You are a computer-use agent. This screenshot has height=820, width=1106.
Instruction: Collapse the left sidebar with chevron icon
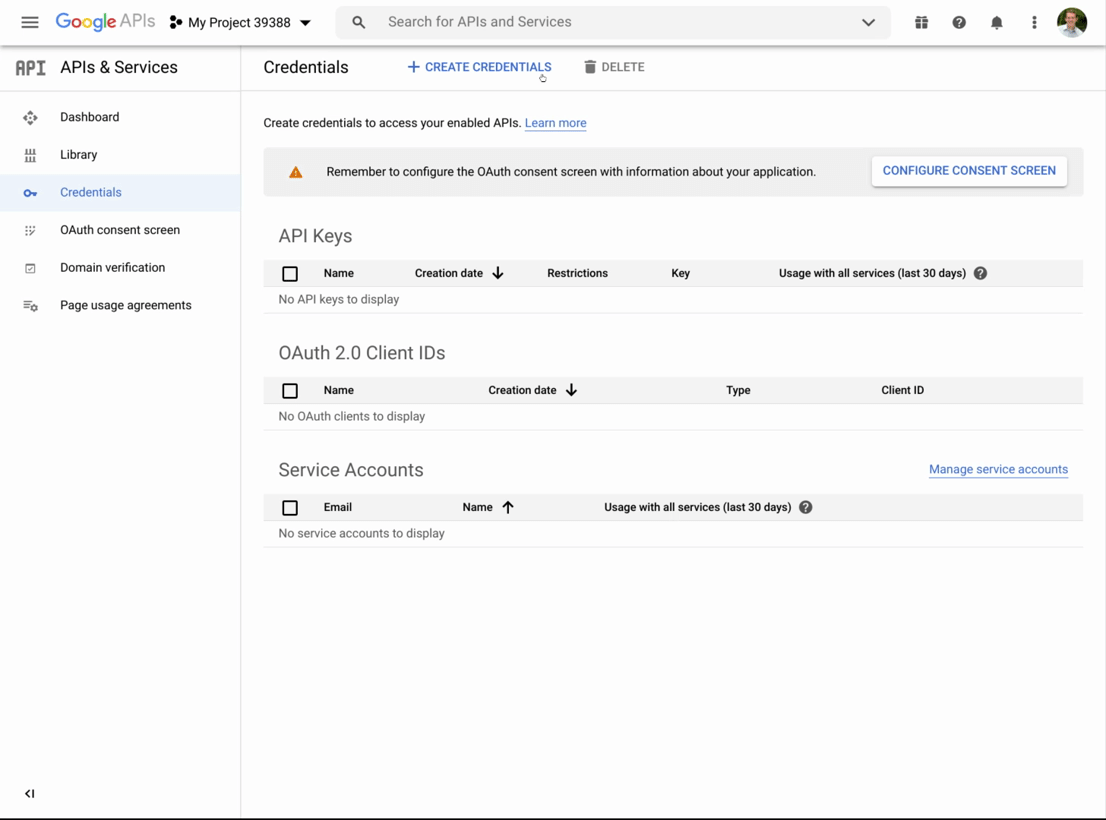pyautogui.click(x=29, y=794)
